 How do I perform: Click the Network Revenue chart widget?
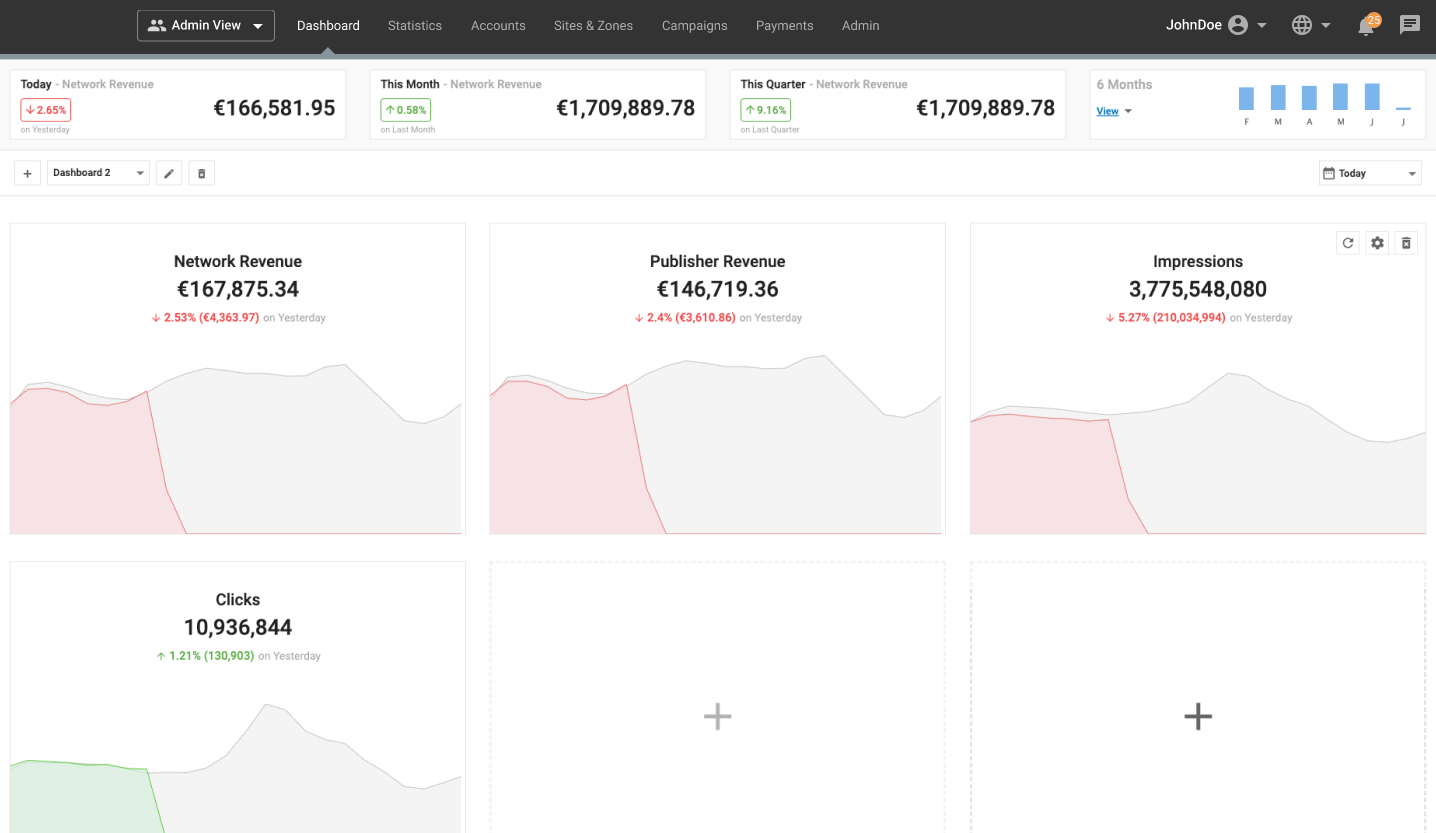coord(238,400)
